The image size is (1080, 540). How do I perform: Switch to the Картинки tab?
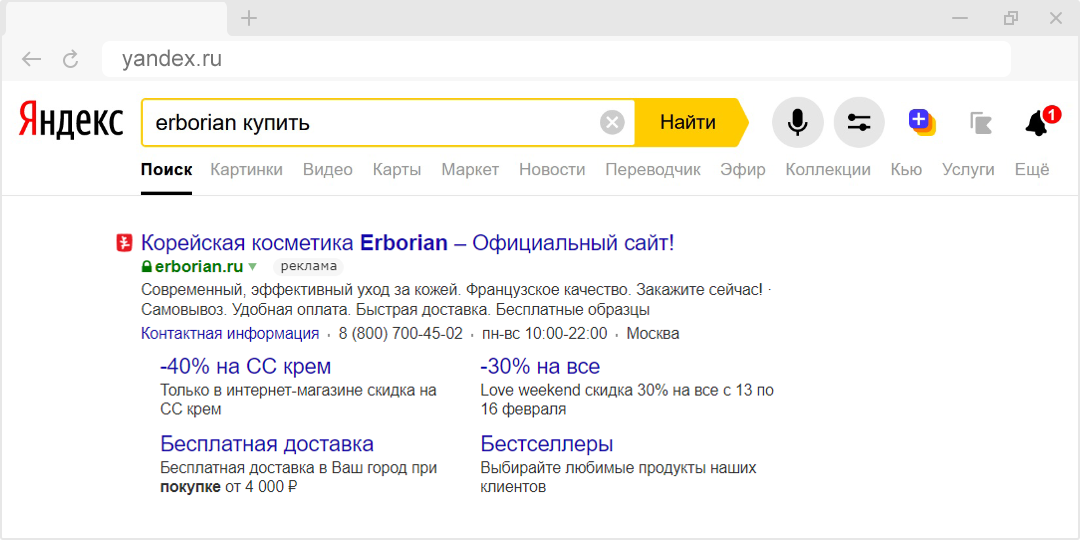pyautogui.click(x=246, y=170)
